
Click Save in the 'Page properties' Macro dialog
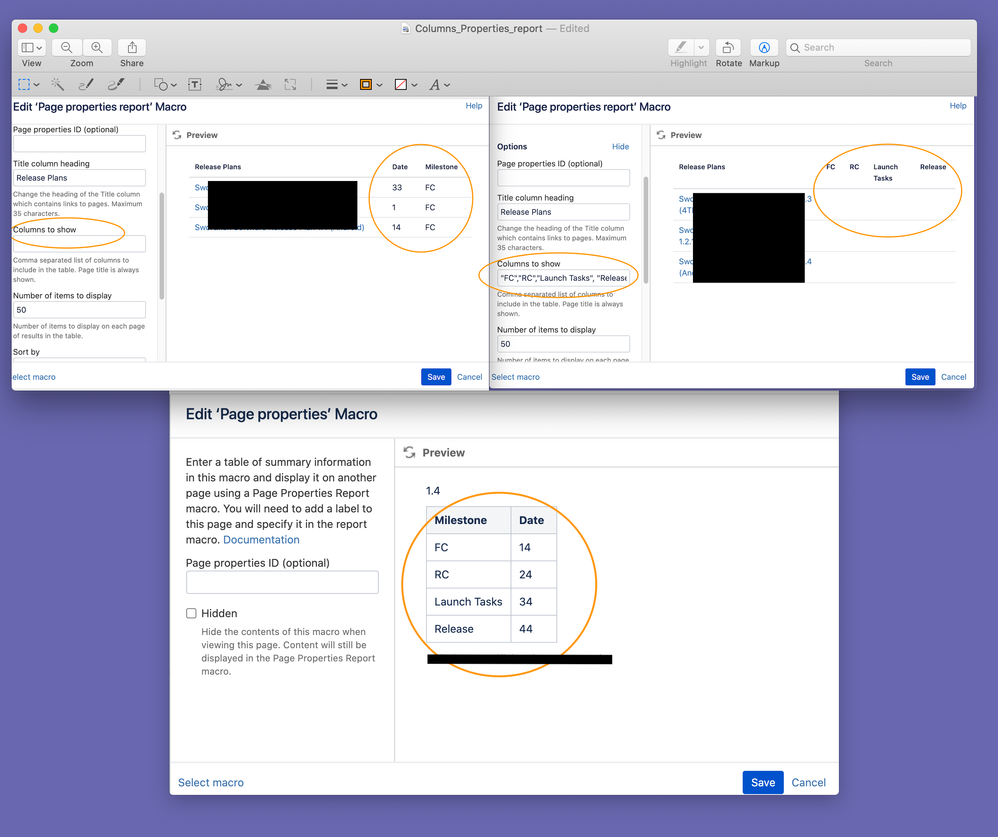pos(762,782)
